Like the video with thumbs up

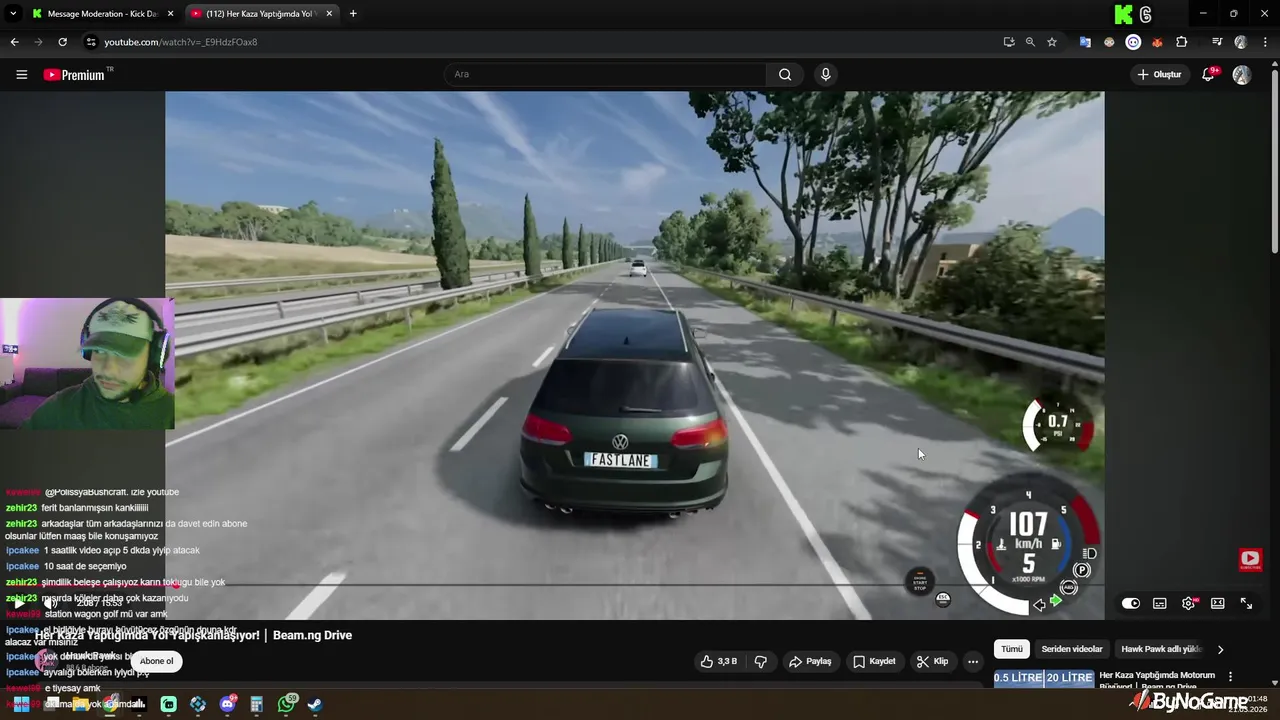(x=719, y=661)
